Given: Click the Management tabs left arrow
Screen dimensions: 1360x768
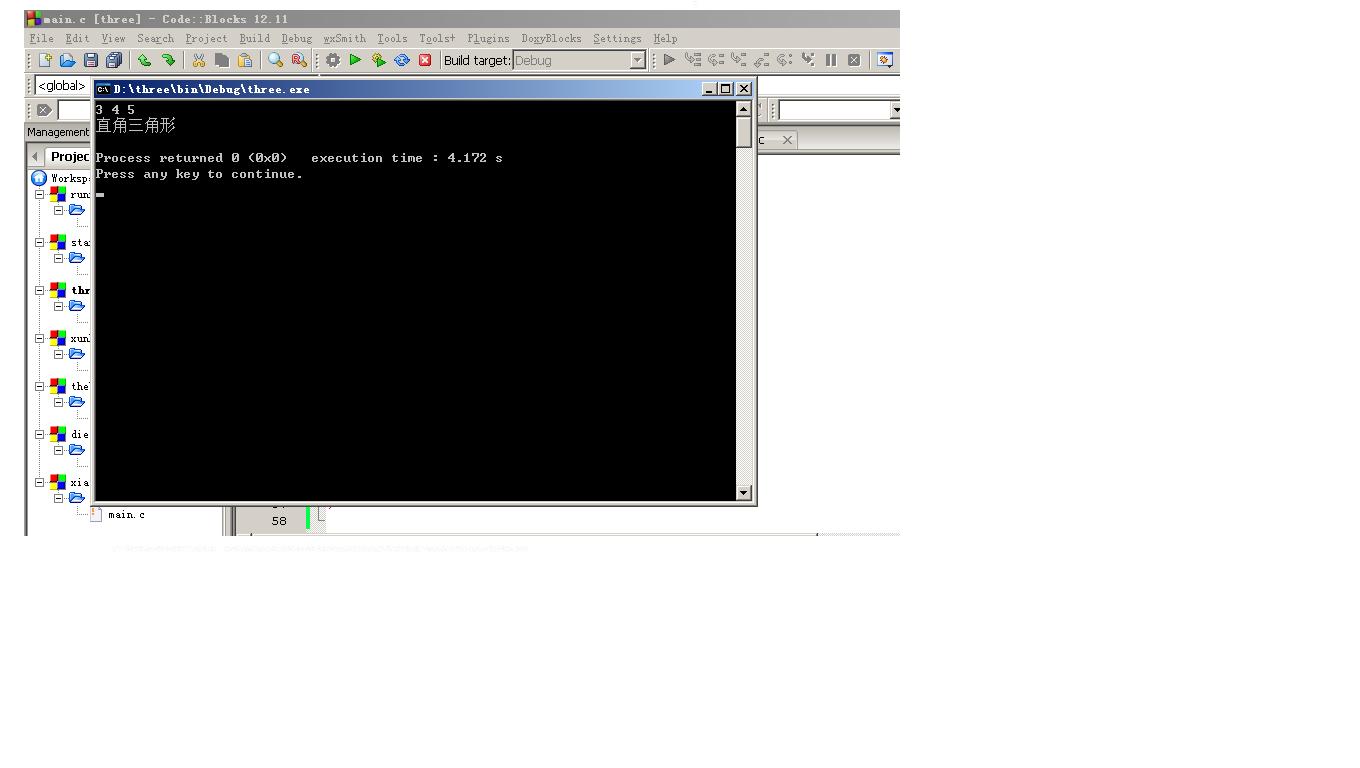Looking at the screenshot, I should [x=35, y=156].
